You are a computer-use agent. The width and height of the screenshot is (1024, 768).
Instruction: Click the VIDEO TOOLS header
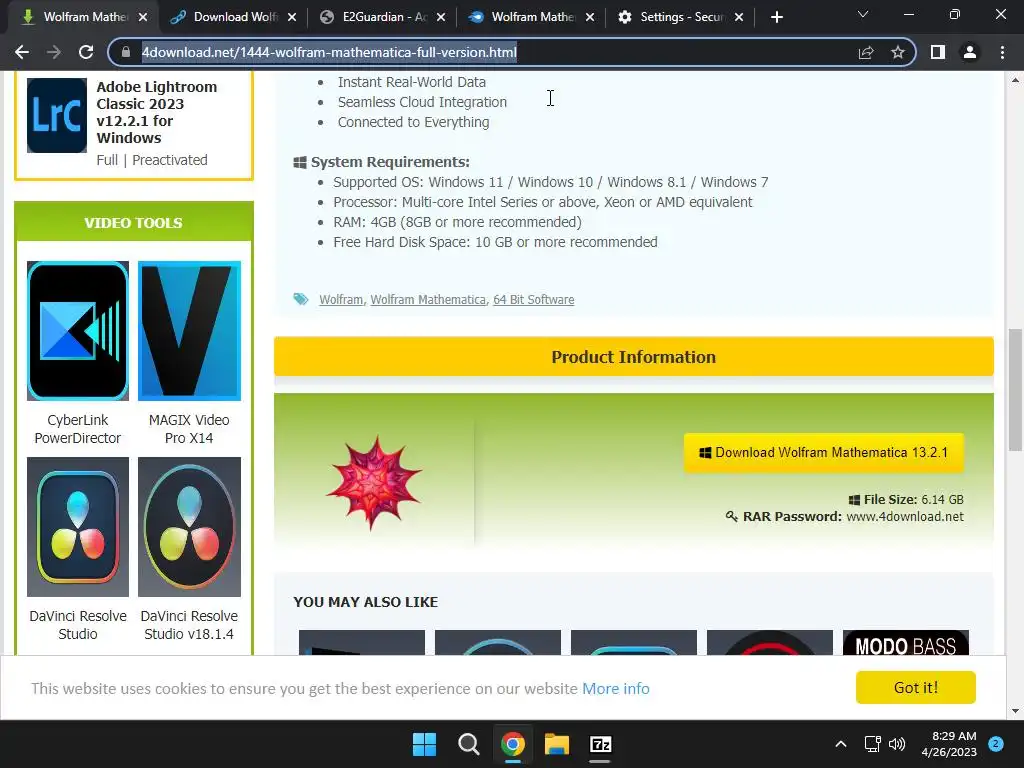(x=133, y=223)
